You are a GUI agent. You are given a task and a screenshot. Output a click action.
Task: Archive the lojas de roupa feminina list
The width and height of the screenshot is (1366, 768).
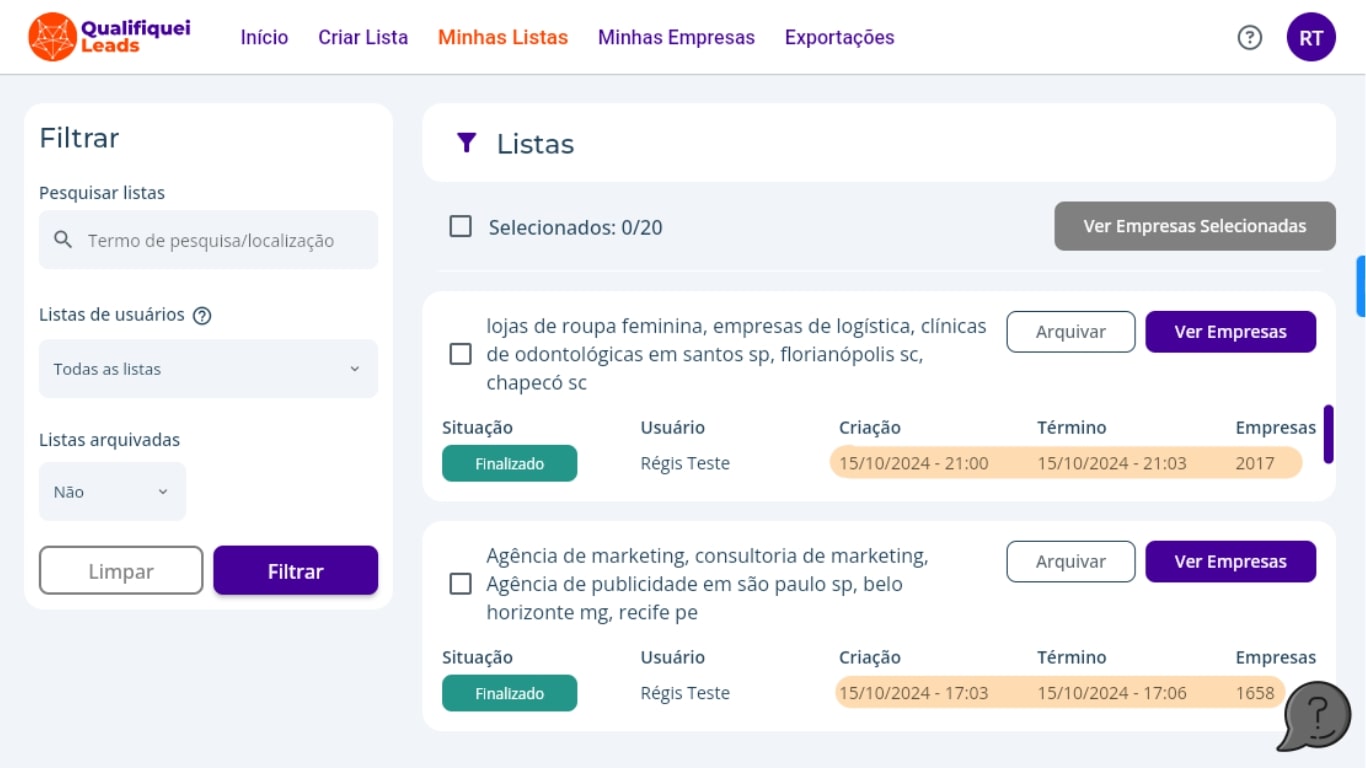tap(1070, 332)
